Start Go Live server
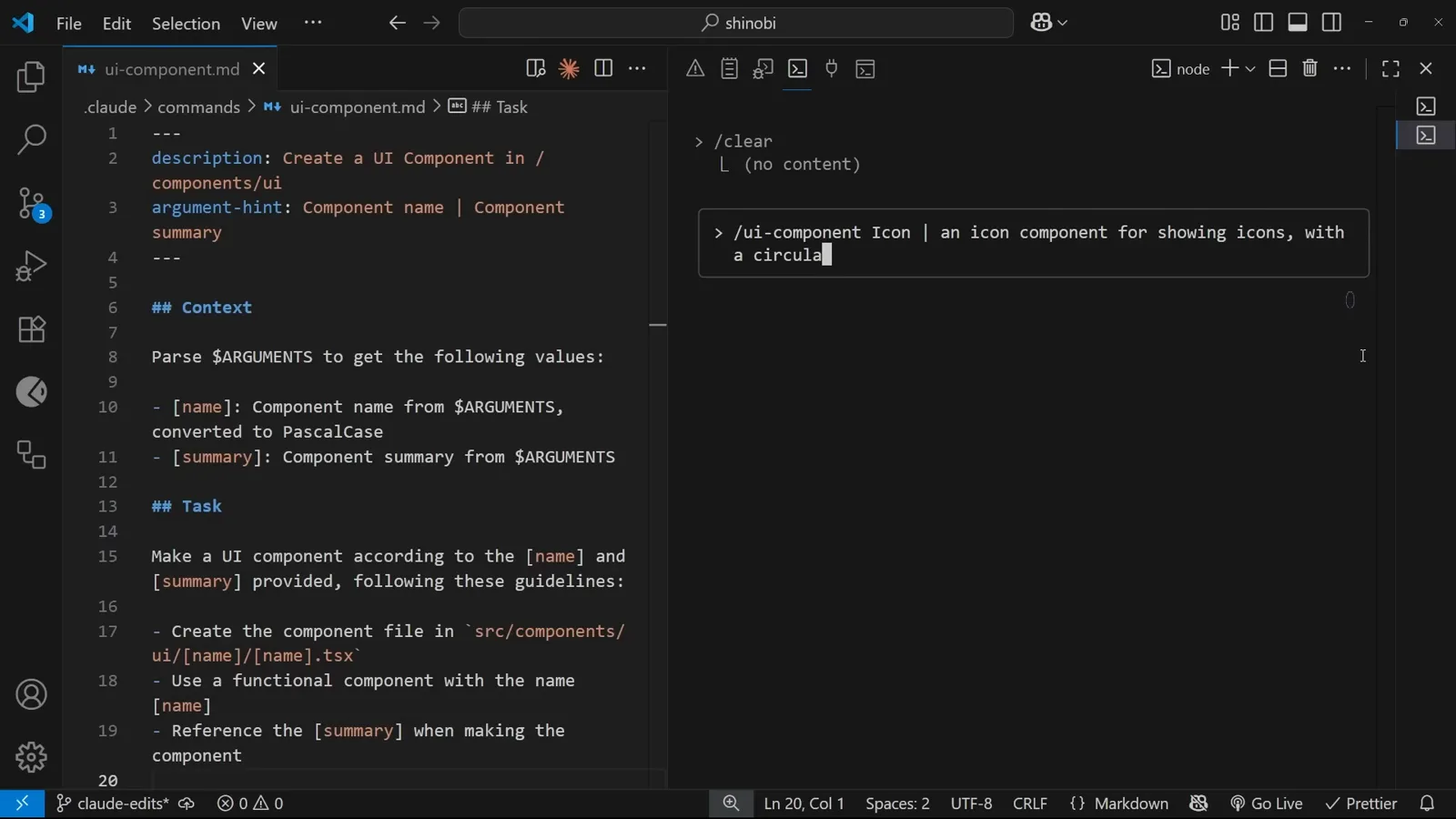Viewport: 1456px width, 819px height. [x=1267, y=804]
